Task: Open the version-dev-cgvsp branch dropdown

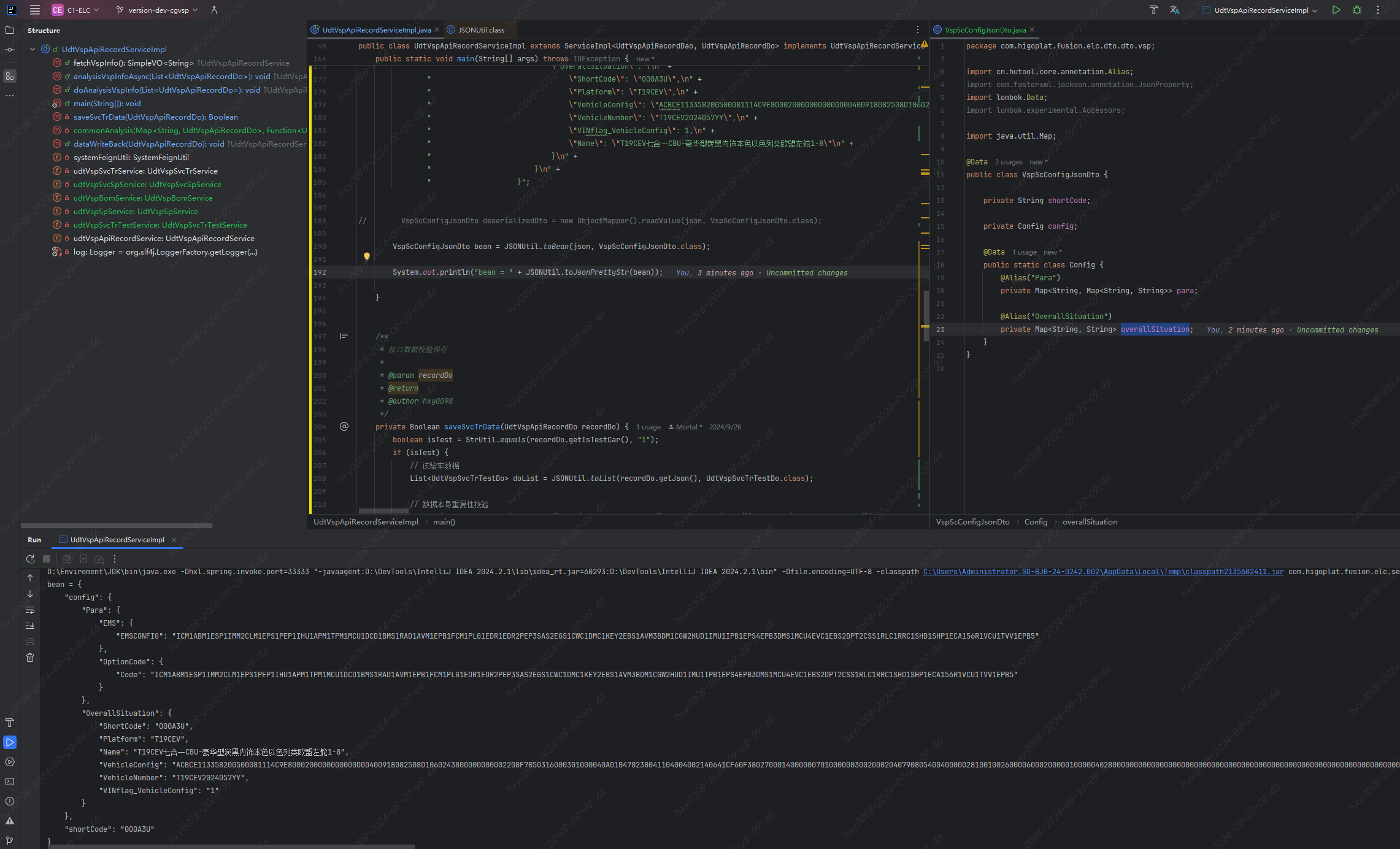Action: [x=157, y=10]
